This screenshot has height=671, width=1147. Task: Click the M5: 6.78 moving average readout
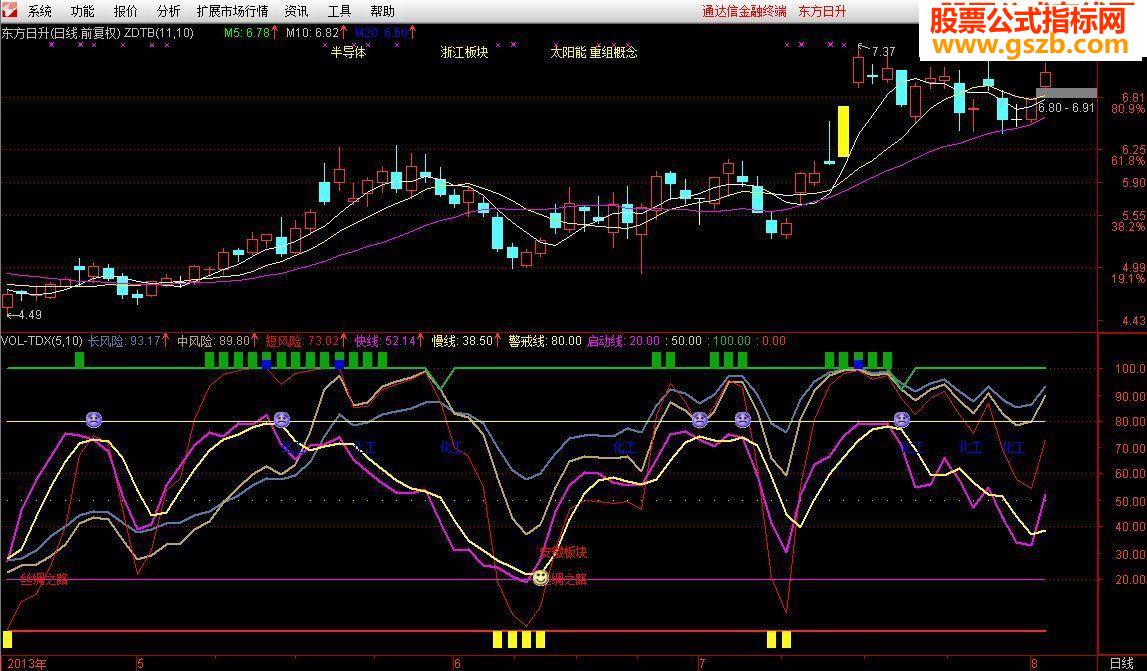click(247, 32)
